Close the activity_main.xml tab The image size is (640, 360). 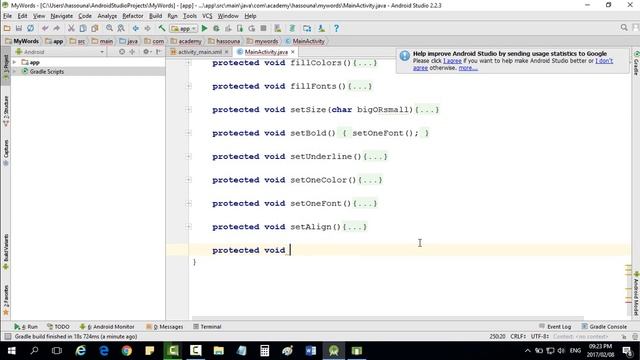tap(227, 52)
